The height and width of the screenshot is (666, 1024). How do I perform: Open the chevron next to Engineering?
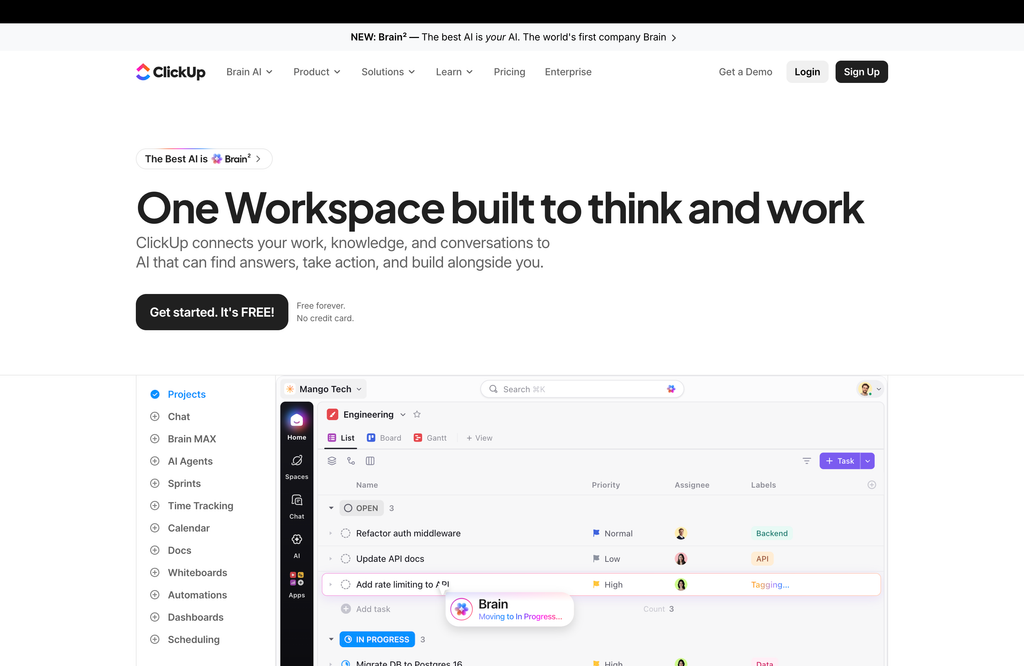click(x=403, y=415)
